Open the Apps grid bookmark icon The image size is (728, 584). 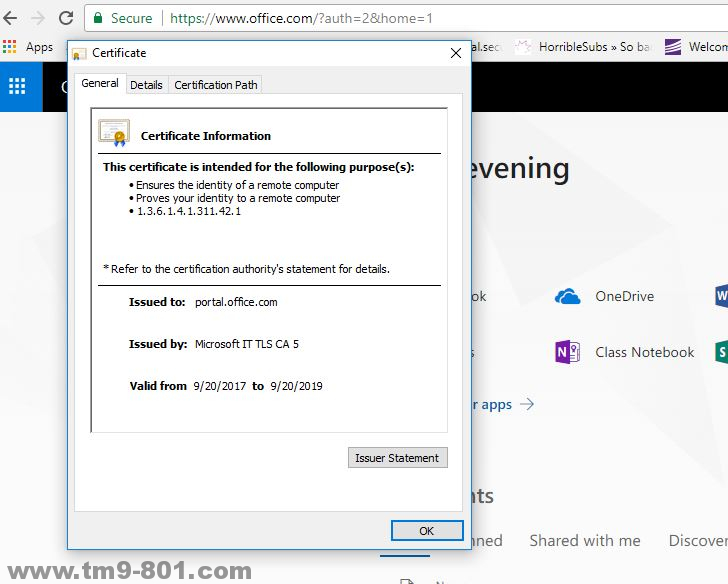click(11, 47)
